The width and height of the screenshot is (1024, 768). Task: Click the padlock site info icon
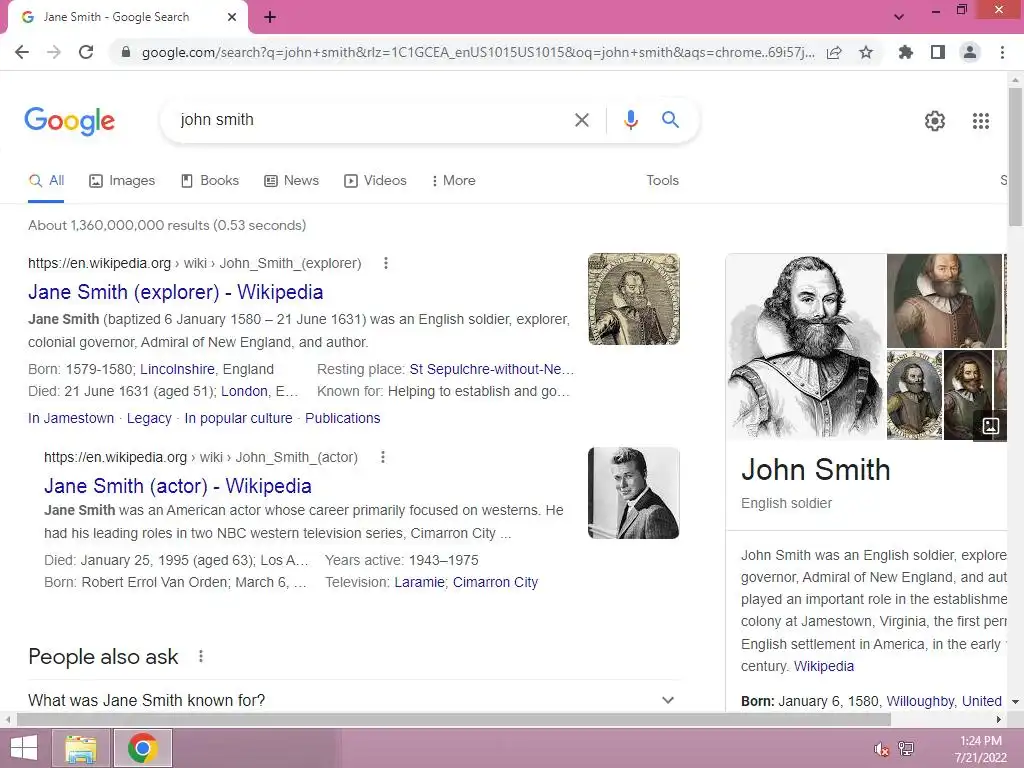126,52
